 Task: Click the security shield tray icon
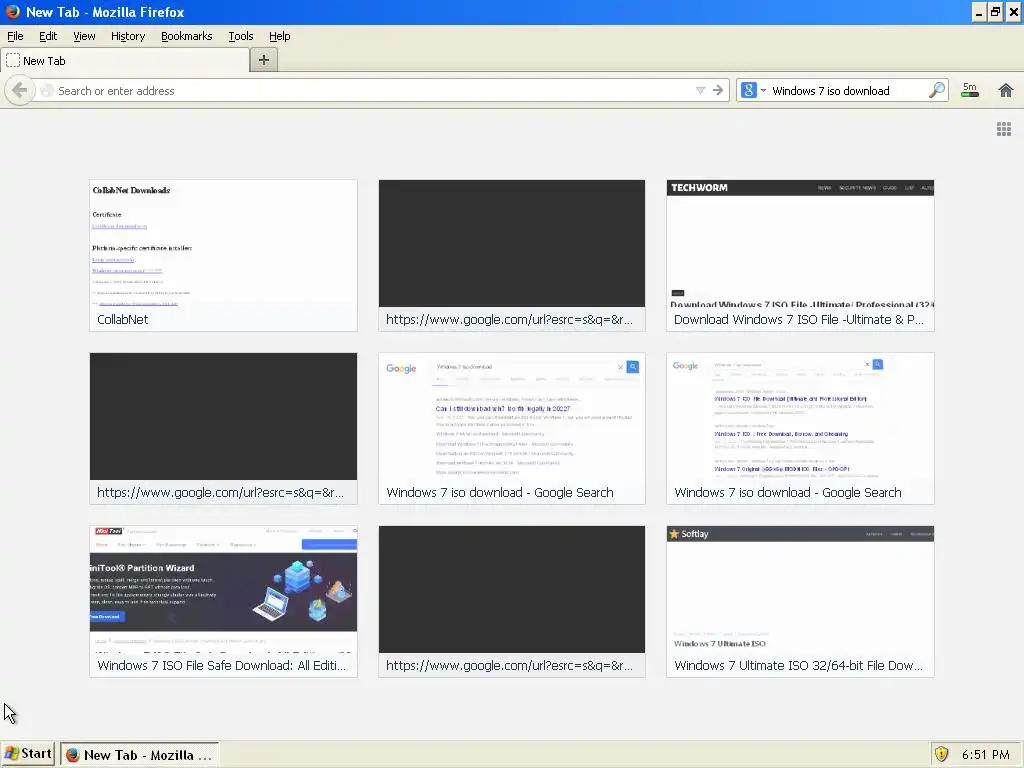coord(941,754)
